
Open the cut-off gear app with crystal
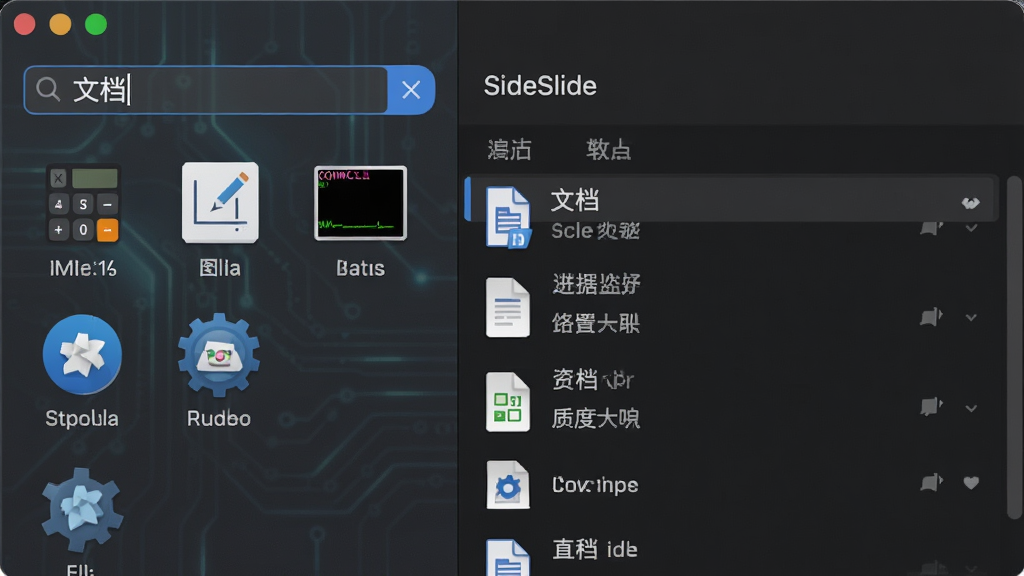82,511
